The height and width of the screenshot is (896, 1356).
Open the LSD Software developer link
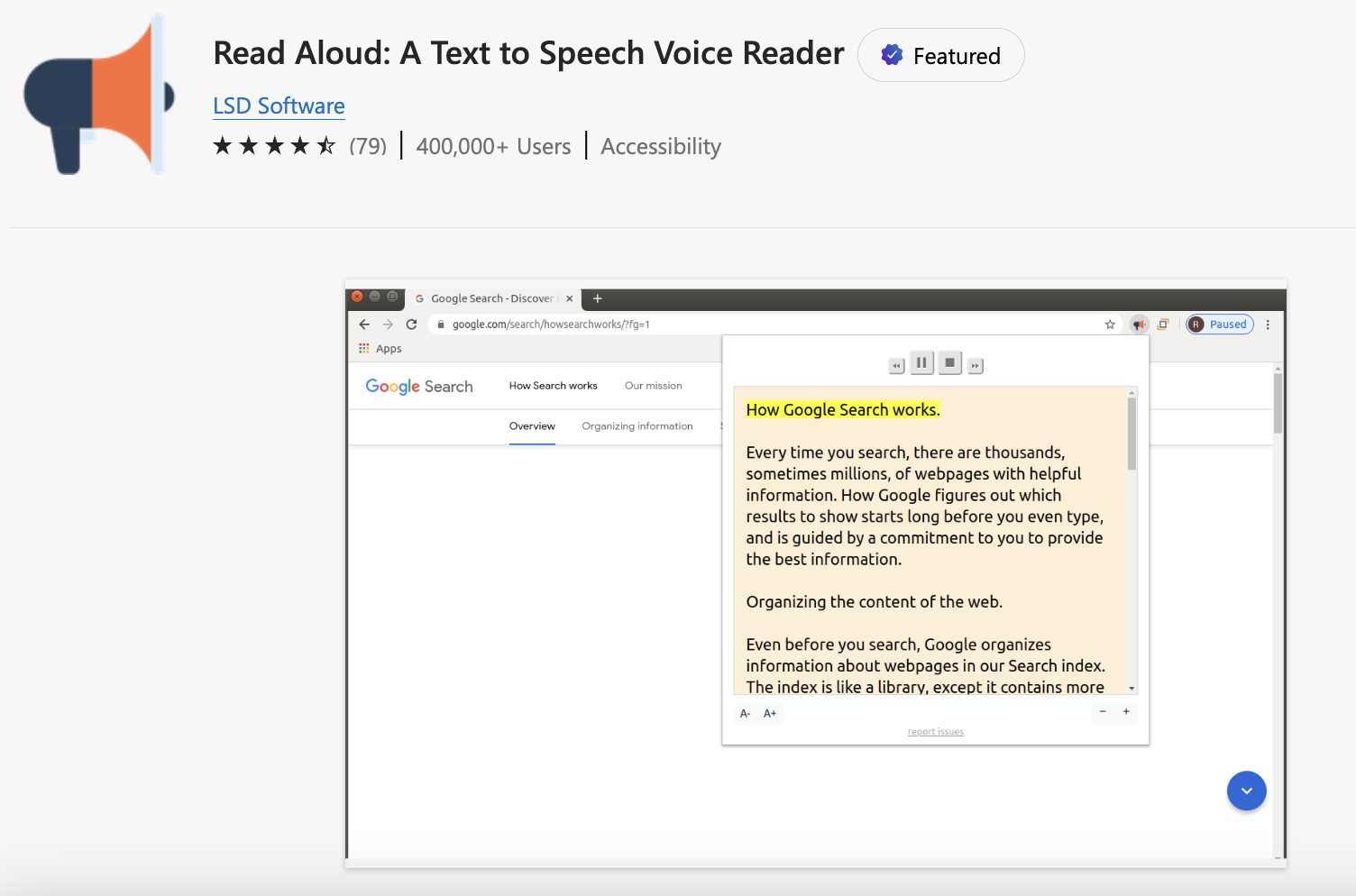[279, 106]
